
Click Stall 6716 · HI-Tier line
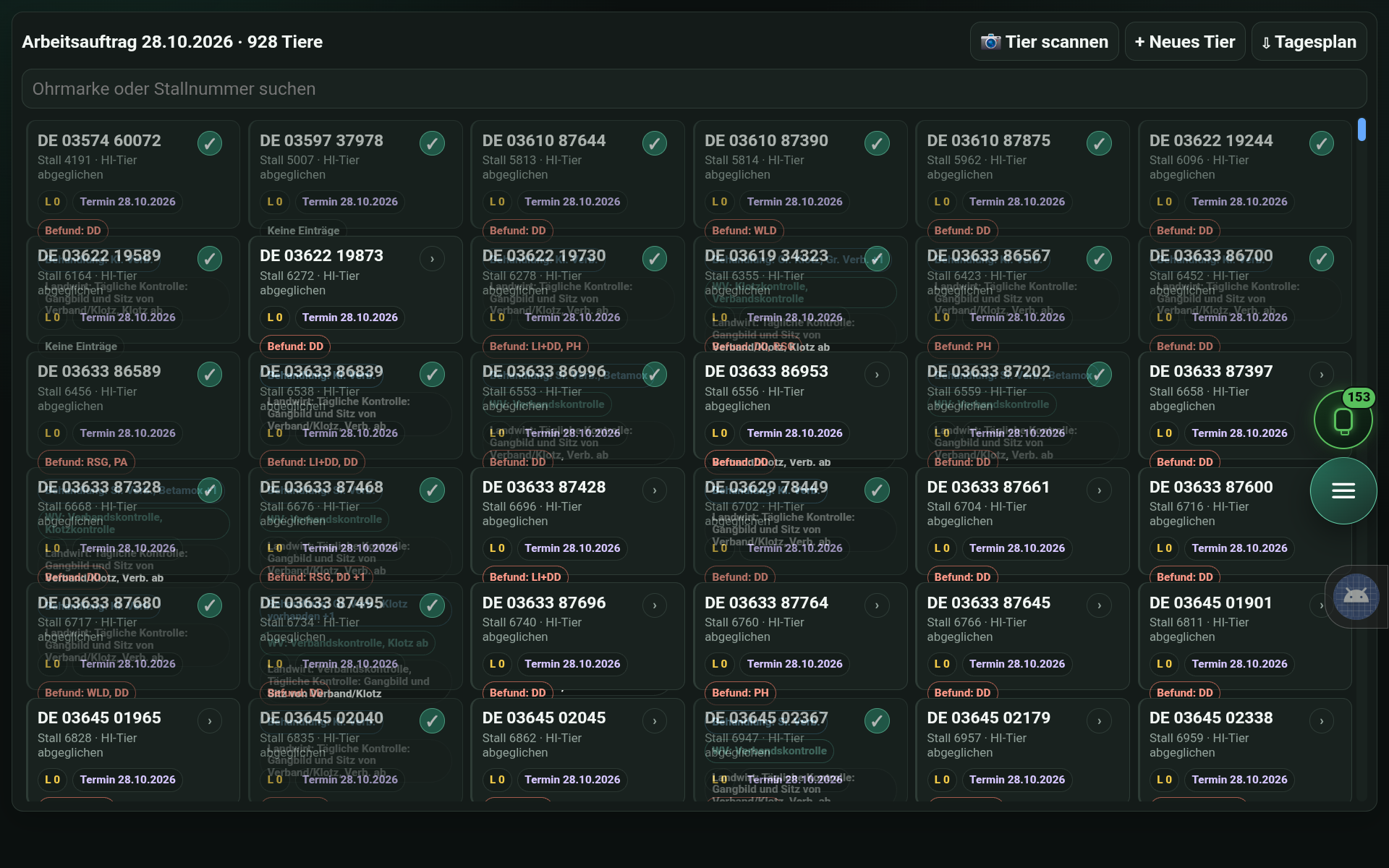coord(1199,506)
